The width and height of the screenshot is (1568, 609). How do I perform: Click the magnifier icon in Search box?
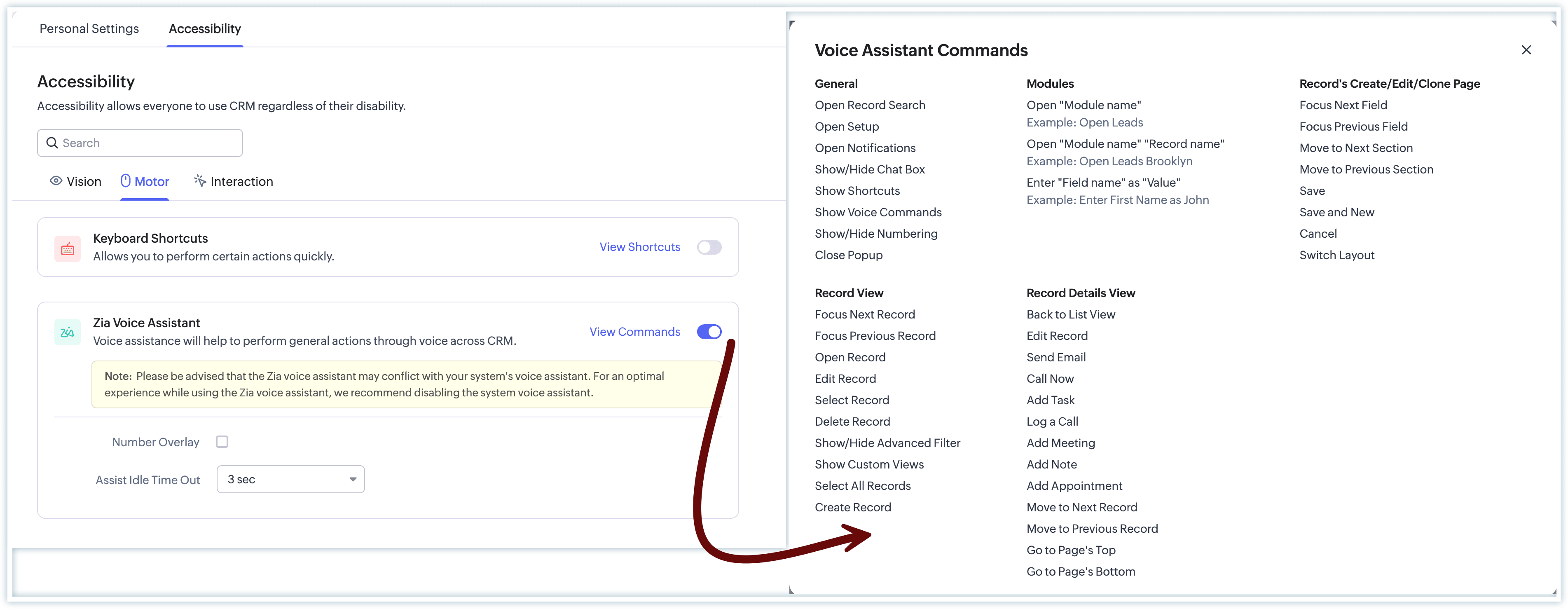[x=52, y=143]
